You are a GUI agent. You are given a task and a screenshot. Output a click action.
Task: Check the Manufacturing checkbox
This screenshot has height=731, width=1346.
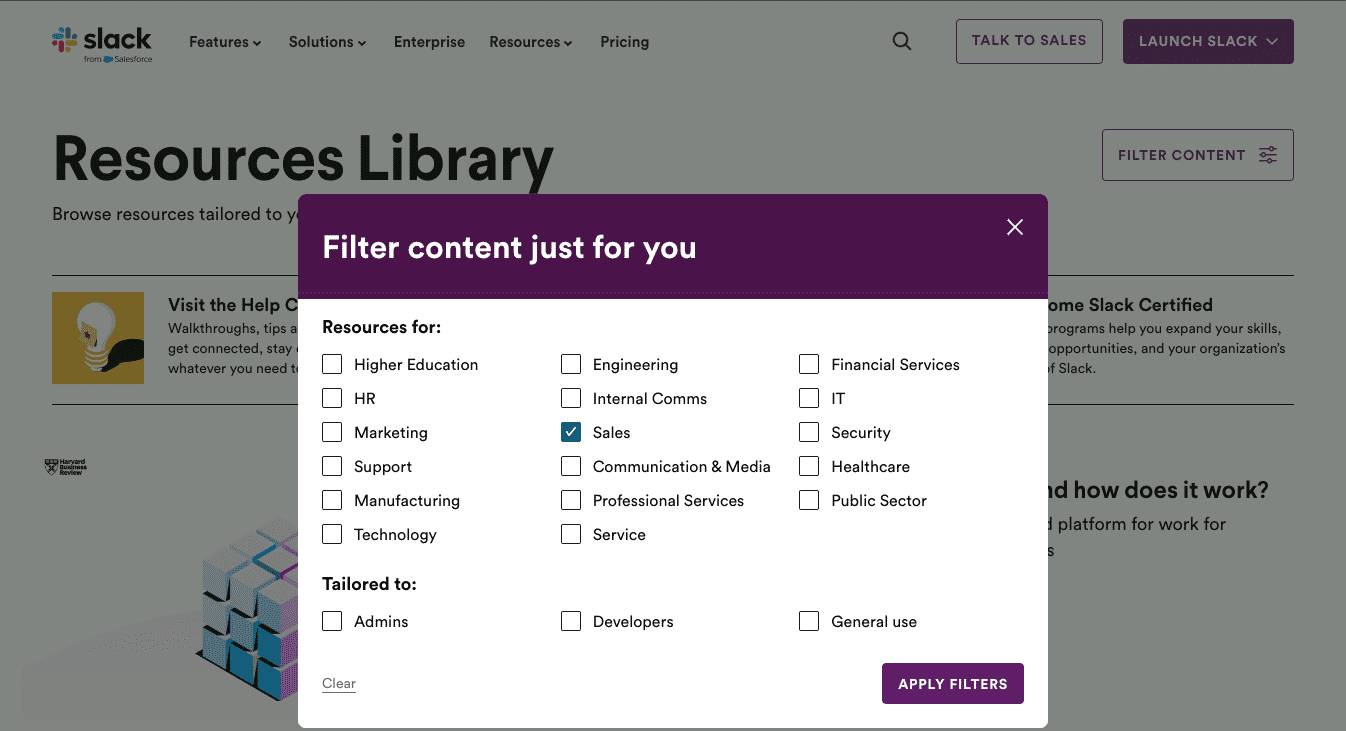click(x=332, y=500)
